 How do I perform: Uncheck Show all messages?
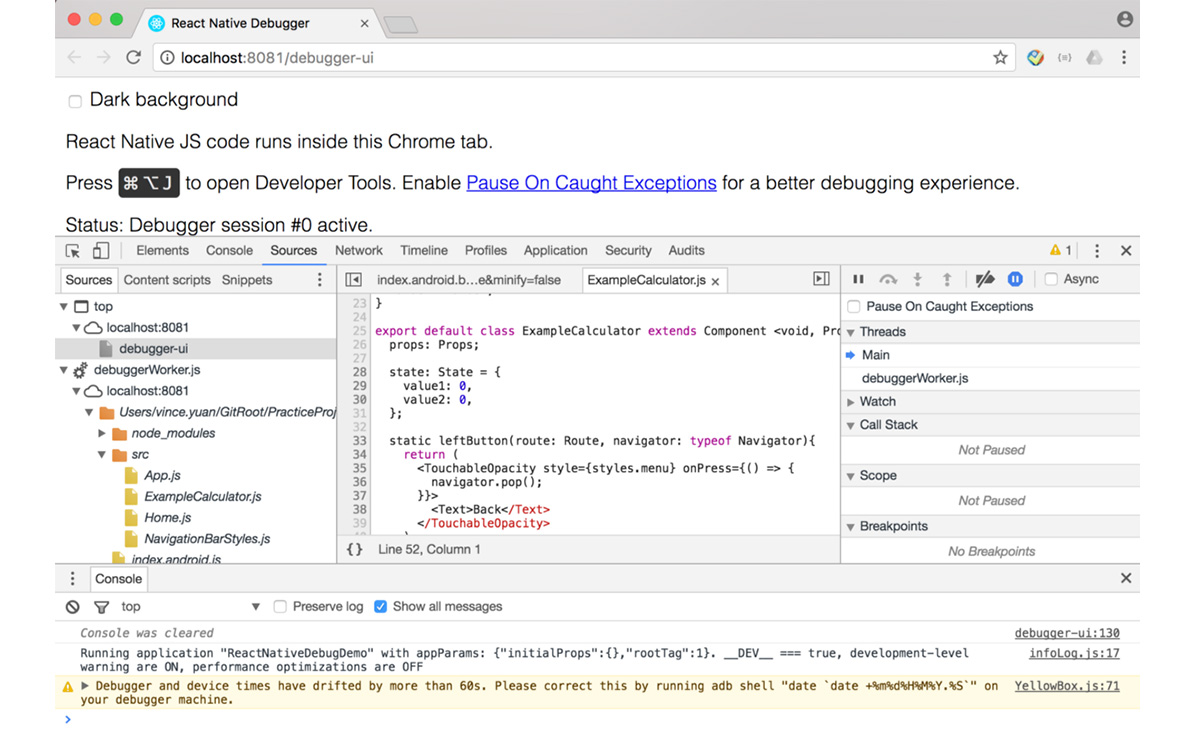tap(380, 607)
